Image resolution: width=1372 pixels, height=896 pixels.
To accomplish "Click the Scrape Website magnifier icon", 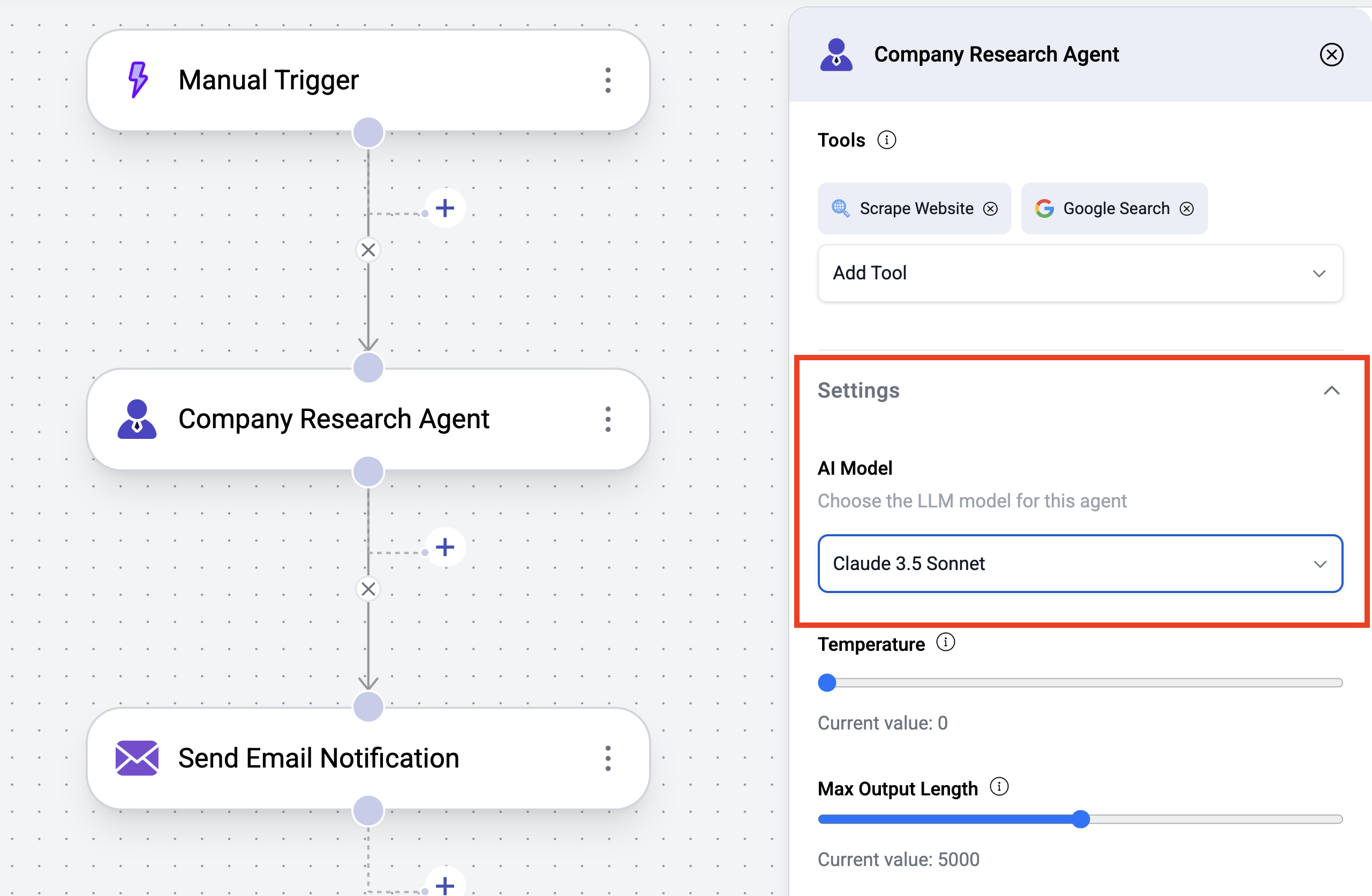I will (840, 209).
